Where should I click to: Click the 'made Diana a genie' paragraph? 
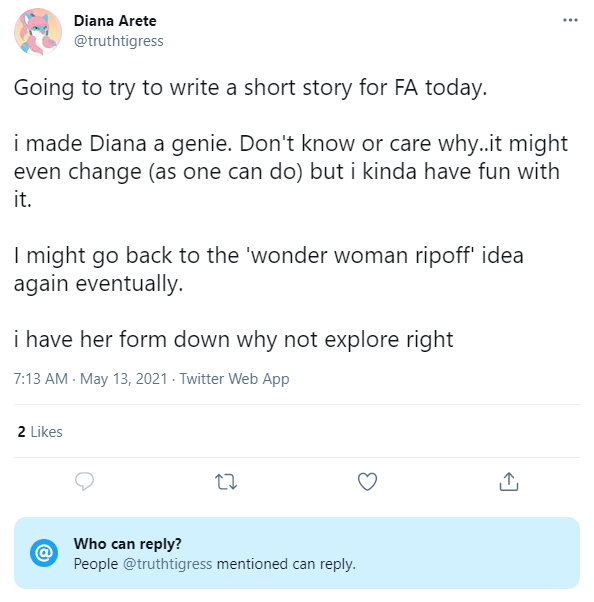[291, 172]
